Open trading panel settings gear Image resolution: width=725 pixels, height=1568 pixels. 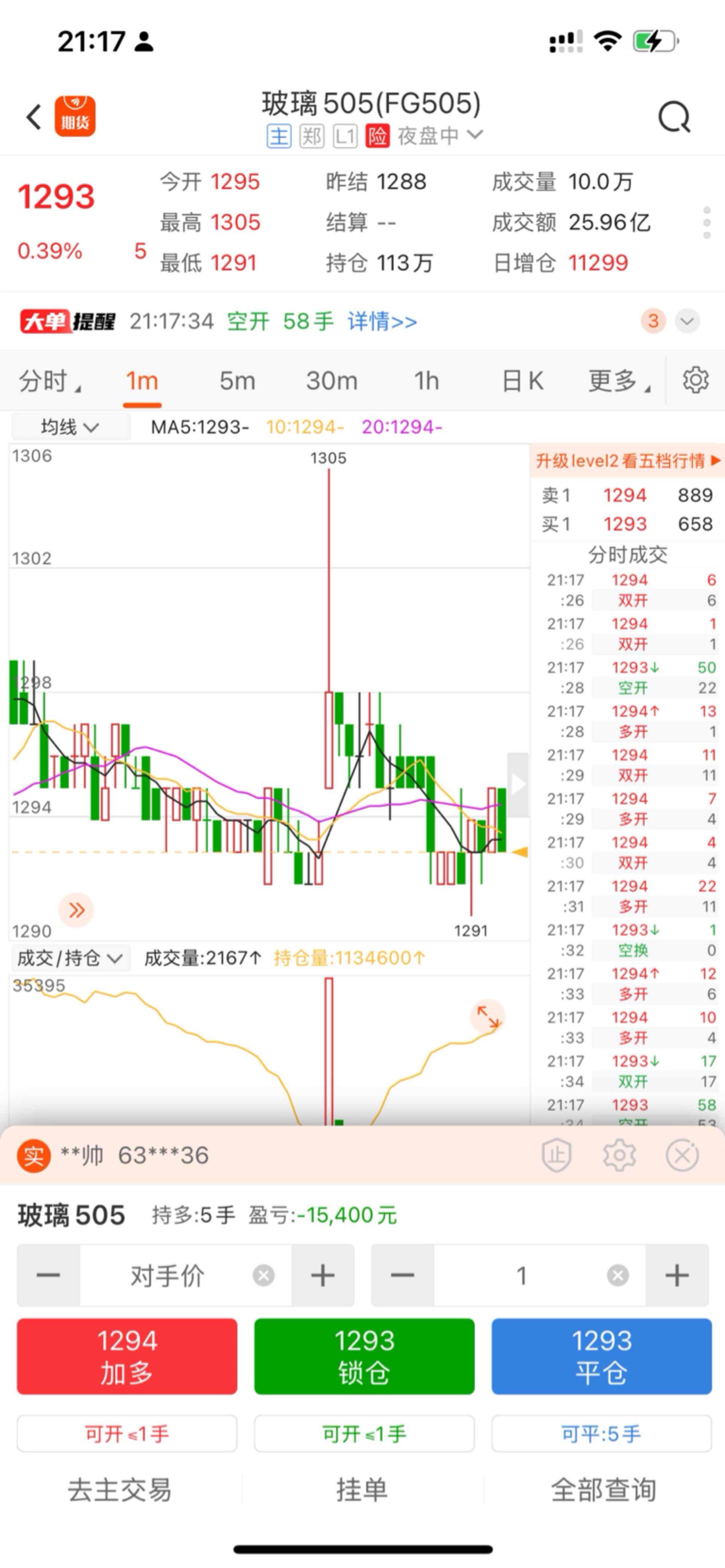tap(619, 1155)
